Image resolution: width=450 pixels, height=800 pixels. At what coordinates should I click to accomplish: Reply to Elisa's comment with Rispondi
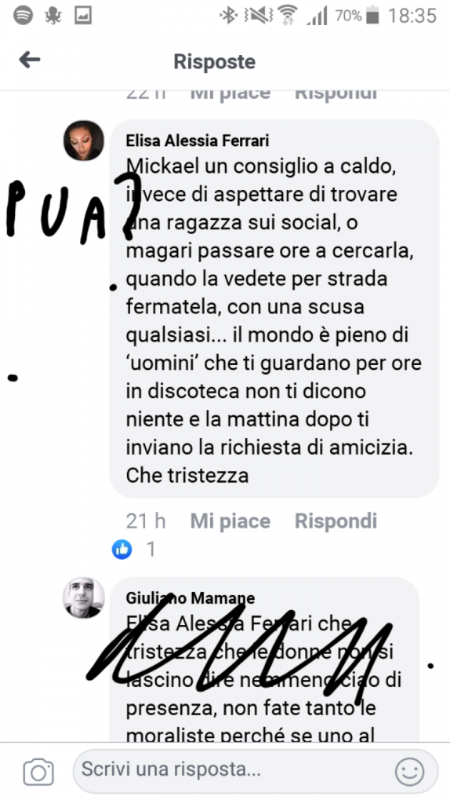pyautogui.click(x=336, y=521)
